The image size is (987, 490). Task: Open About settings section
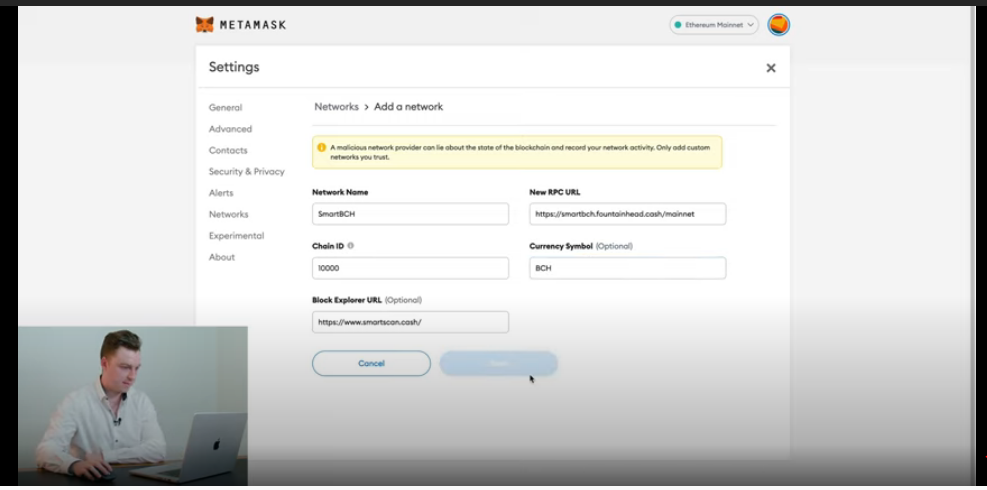click(222, 257)
